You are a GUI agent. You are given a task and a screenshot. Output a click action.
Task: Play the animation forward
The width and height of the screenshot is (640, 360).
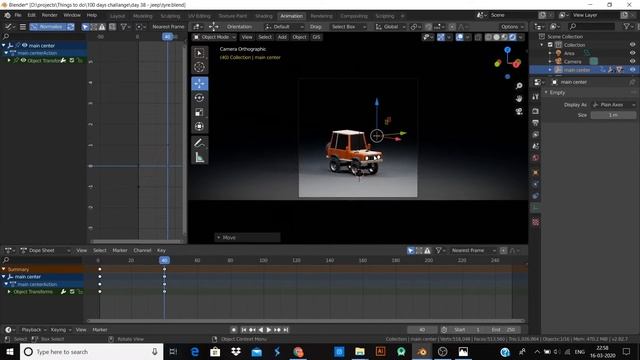269,330
